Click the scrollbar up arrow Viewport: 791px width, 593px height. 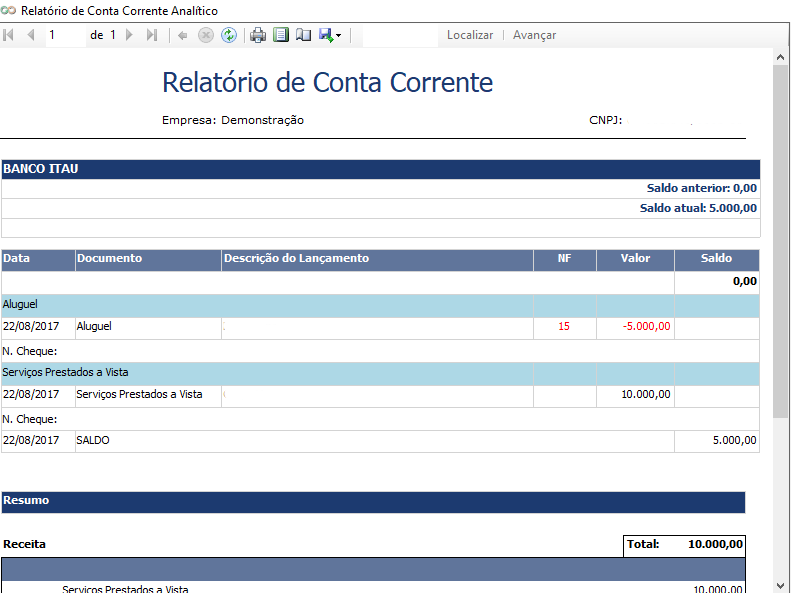[781, 57]
